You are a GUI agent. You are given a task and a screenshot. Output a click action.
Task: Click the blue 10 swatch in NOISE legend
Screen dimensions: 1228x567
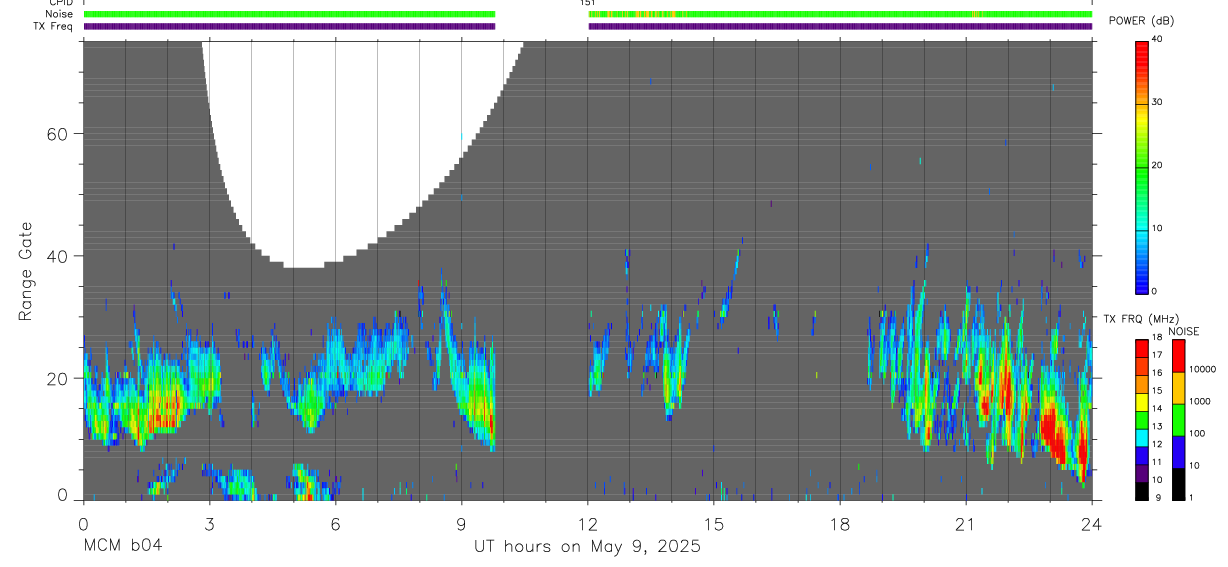tap(1179, 451)
